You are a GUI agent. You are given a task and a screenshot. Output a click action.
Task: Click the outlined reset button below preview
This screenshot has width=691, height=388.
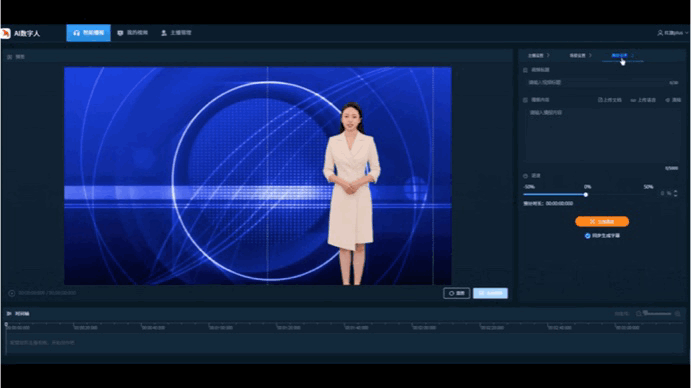coord(456,293)
